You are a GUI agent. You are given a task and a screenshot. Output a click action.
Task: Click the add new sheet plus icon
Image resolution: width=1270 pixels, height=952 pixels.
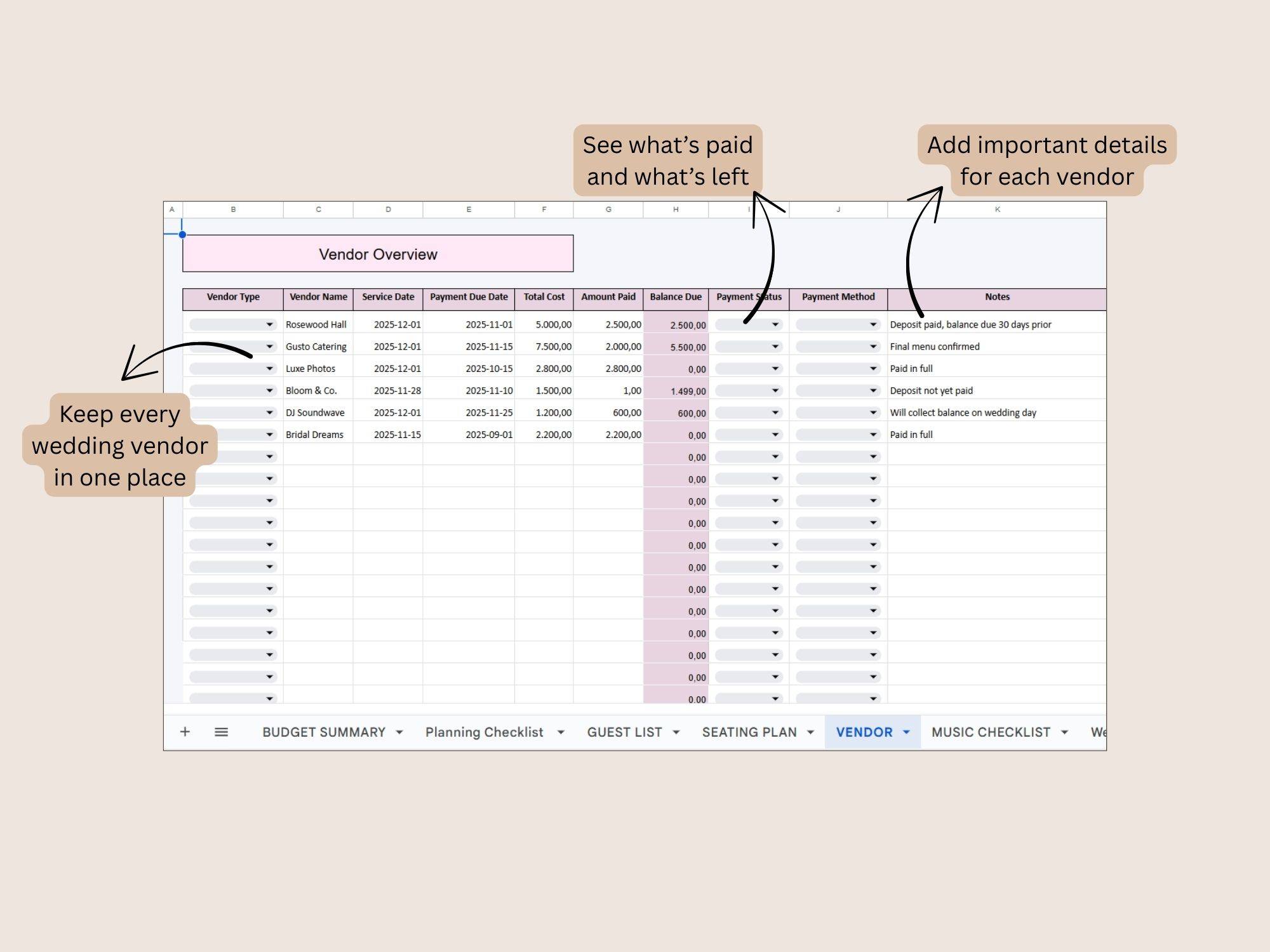coord(185,732)
